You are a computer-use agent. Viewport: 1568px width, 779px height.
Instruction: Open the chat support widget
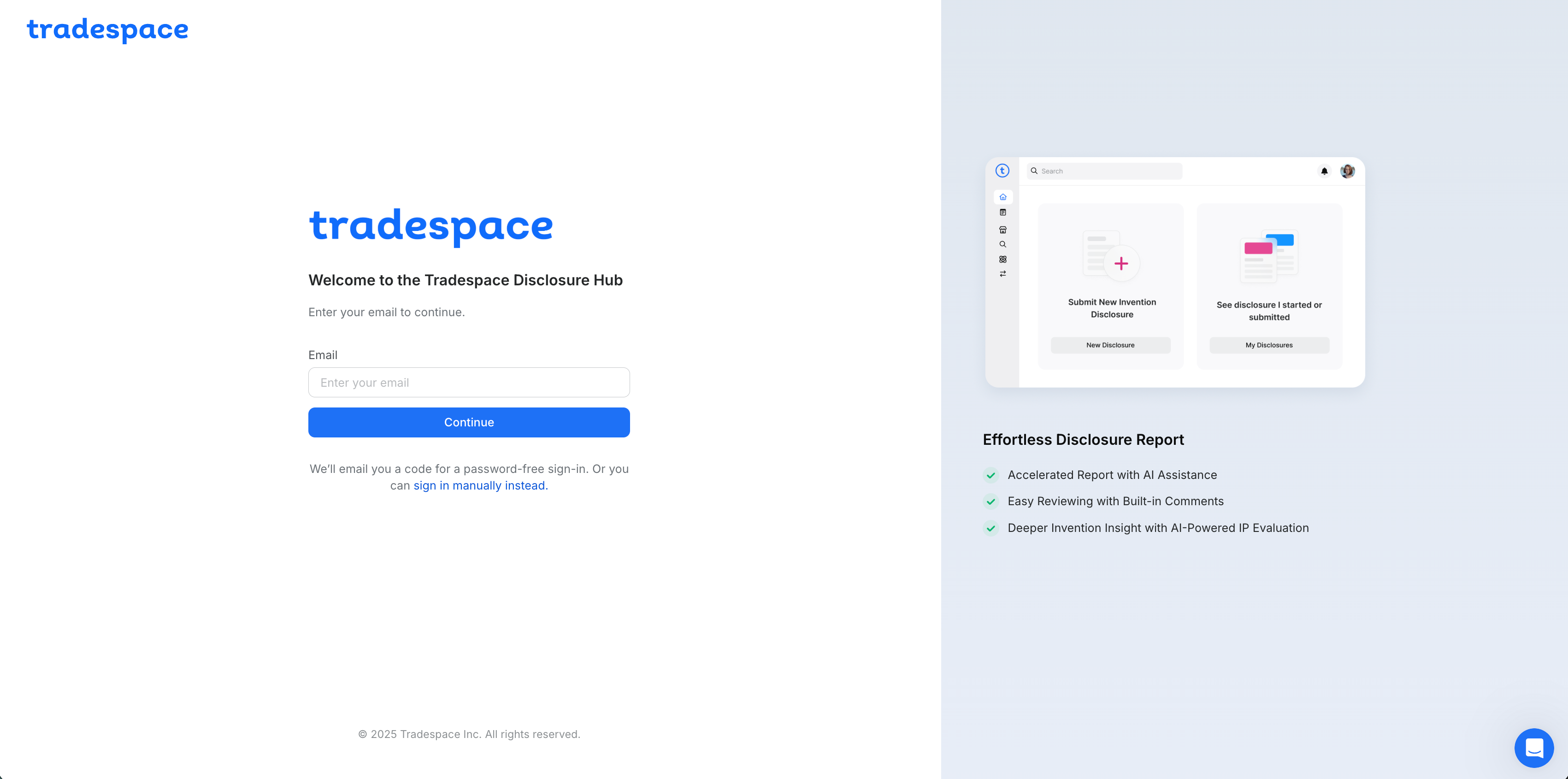[1533, 747]
